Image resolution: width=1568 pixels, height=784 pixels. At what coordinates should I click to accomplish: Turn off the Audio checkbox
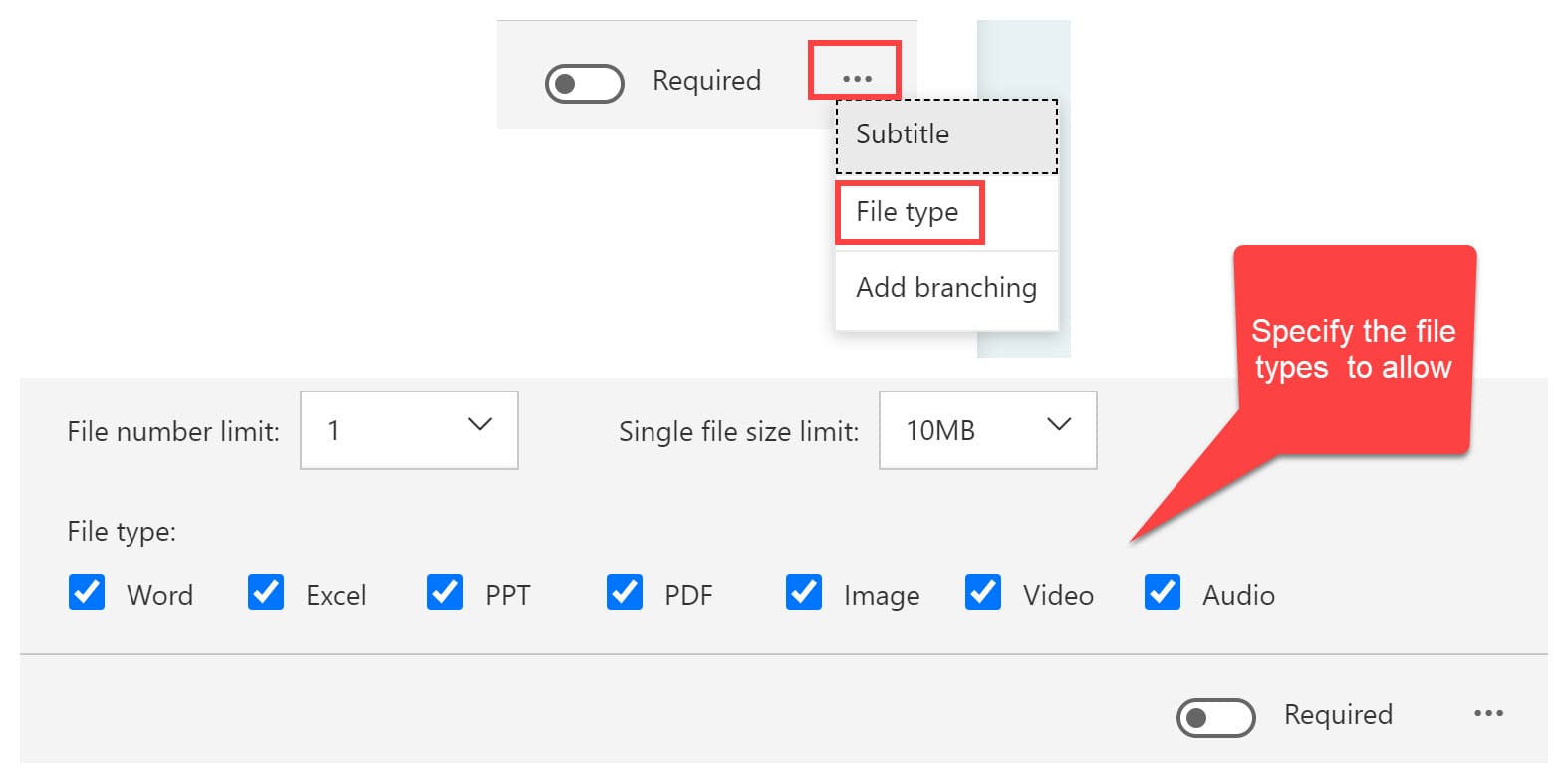click(x=1163, y=592)
